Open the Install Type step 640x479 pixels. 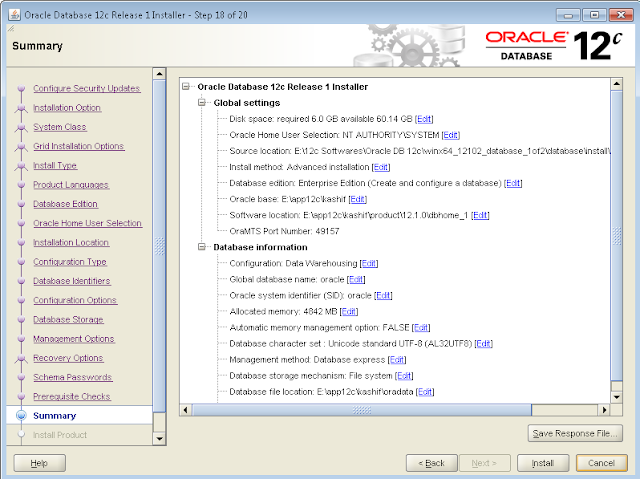click(55, 165)
